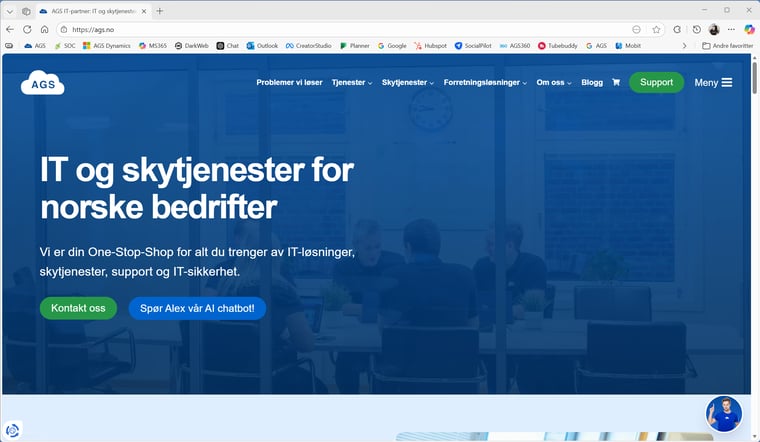Click the green Support button

pyautogui.click(x=656, y=82)
